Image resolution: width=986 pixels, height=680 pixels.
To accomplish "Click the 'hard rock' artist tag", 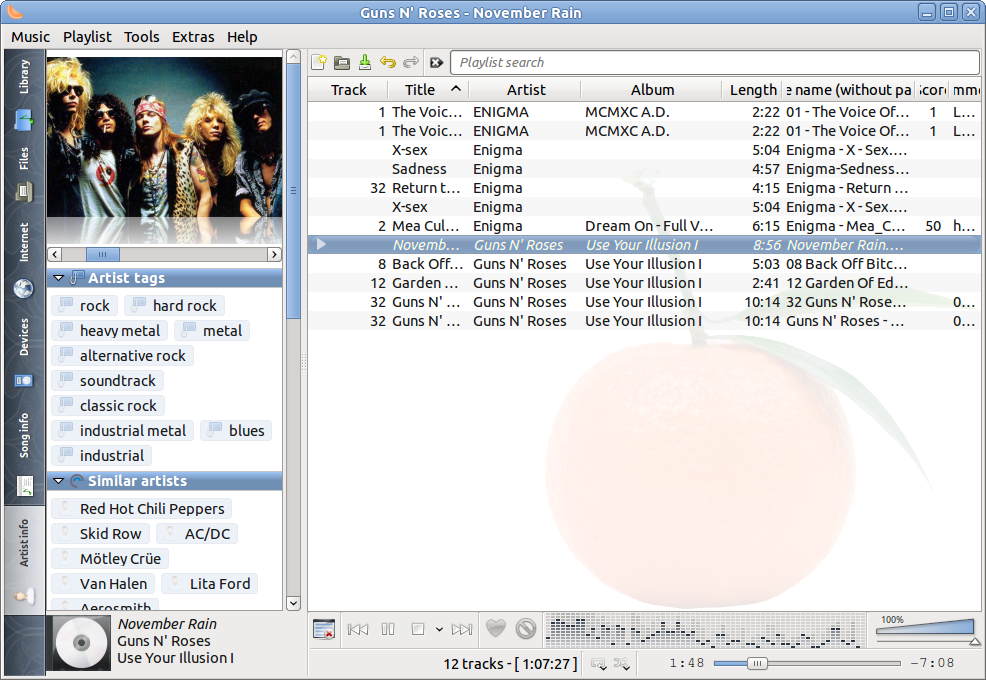I will pyautogui.click(x=174, y=306).
